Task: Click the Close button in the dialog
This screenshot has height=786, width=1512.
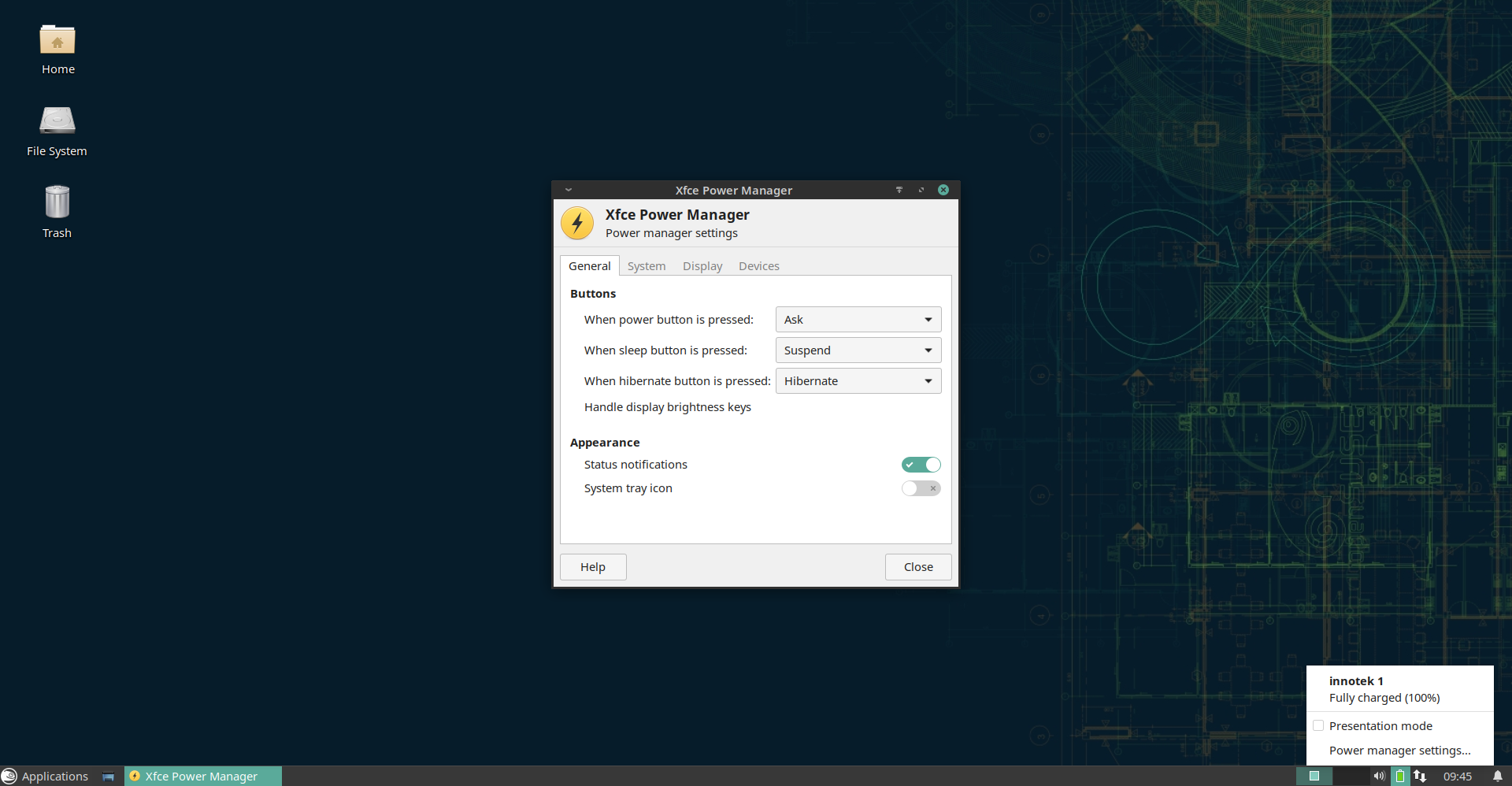Action: click(x=917, y=567)
